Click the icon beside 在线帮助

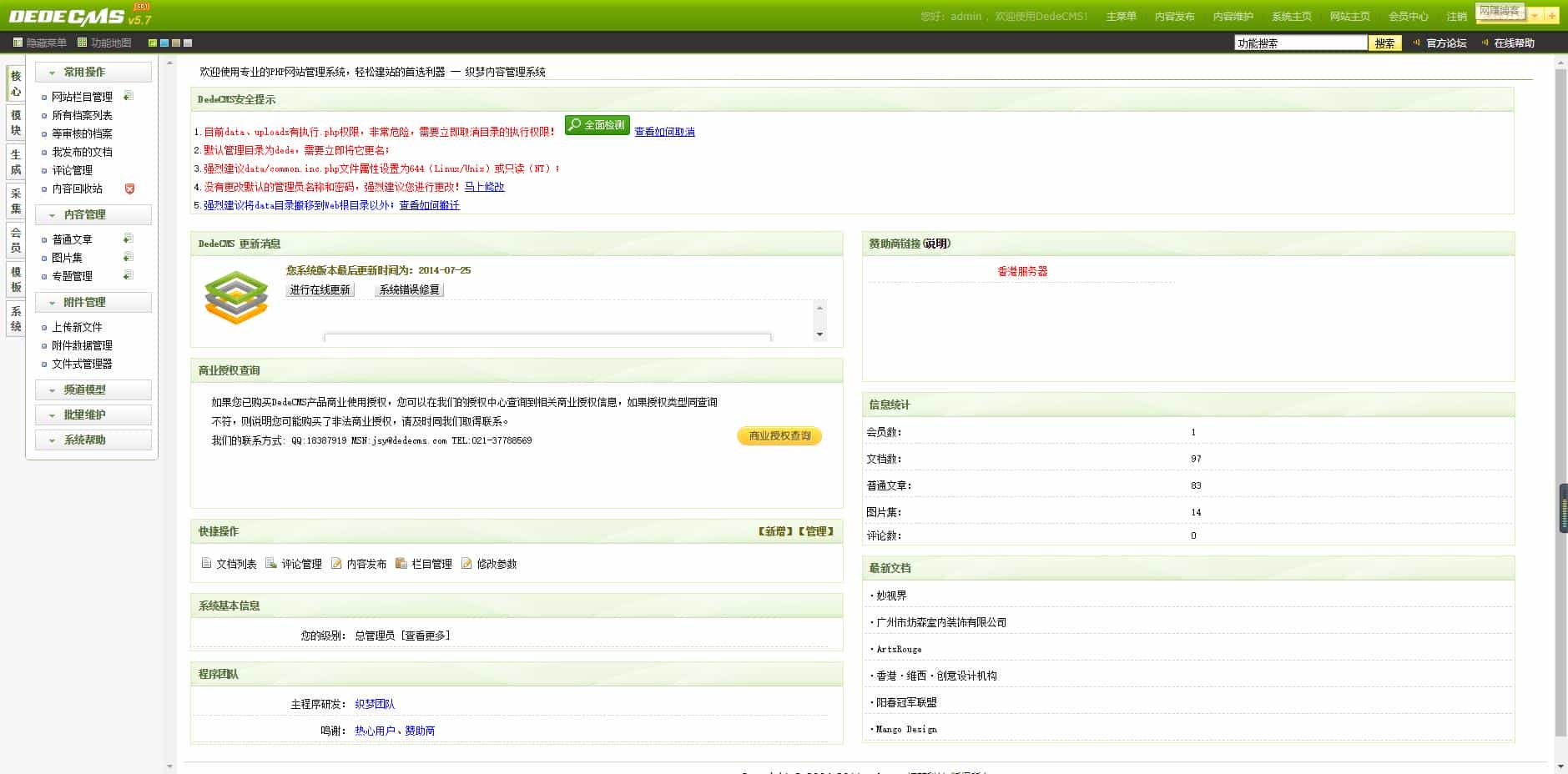point(1485,43)
